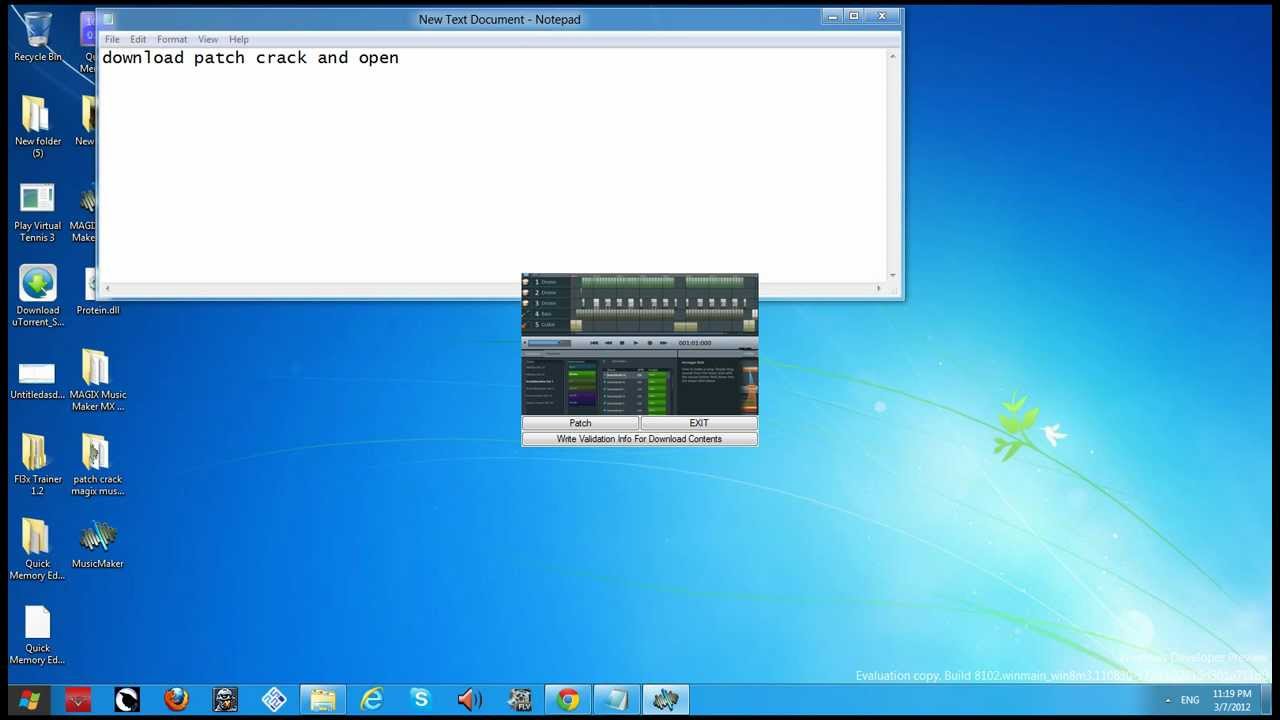Click Write Validation Info For Download Contents

point(639,439)
